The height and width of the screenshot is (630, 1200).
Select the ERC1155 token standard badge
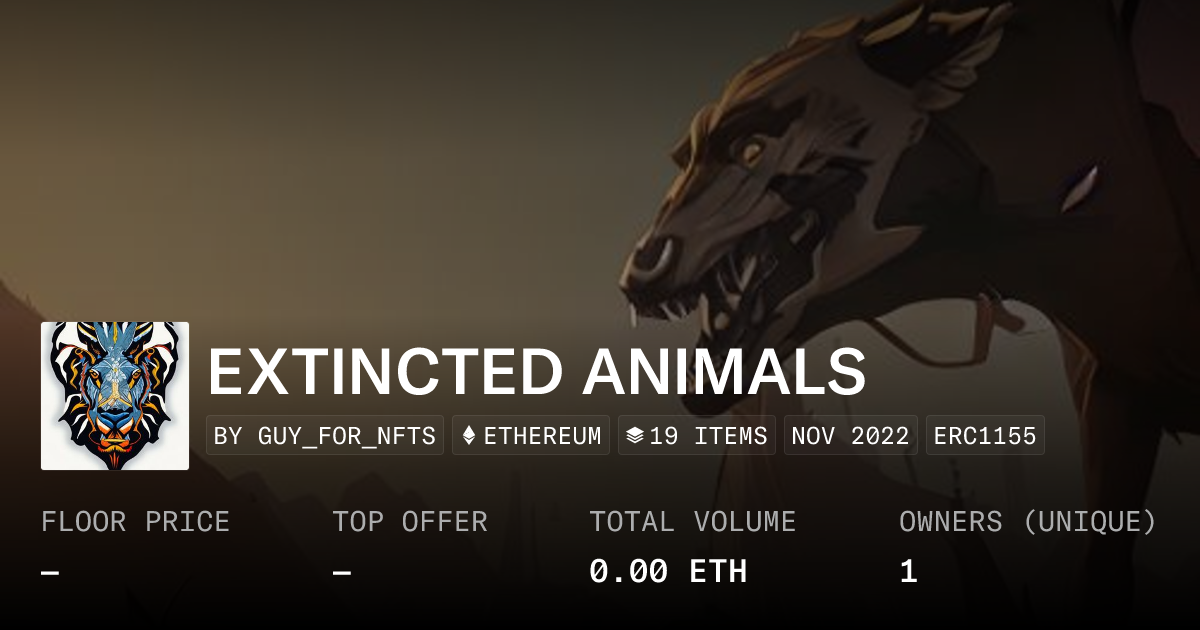pos(985,436)
